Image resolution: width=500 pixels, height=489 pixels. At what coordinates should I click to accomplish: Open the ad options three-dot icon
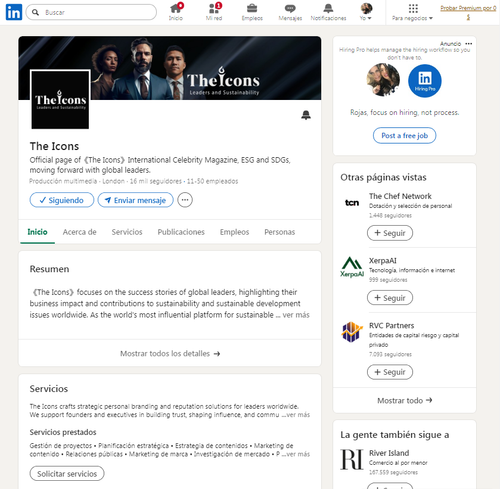[x=469, y=44]
